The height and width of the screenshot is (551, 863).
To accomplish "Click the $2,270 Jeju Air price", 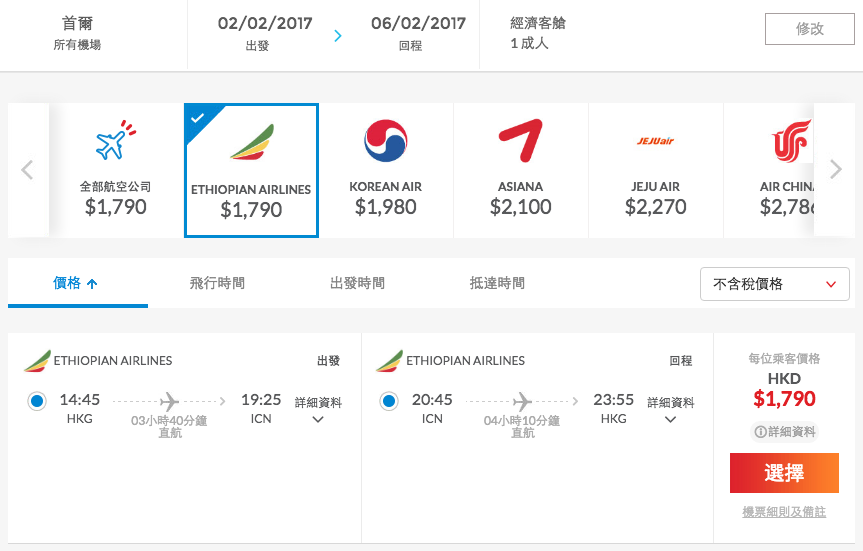I will (656, 207).
